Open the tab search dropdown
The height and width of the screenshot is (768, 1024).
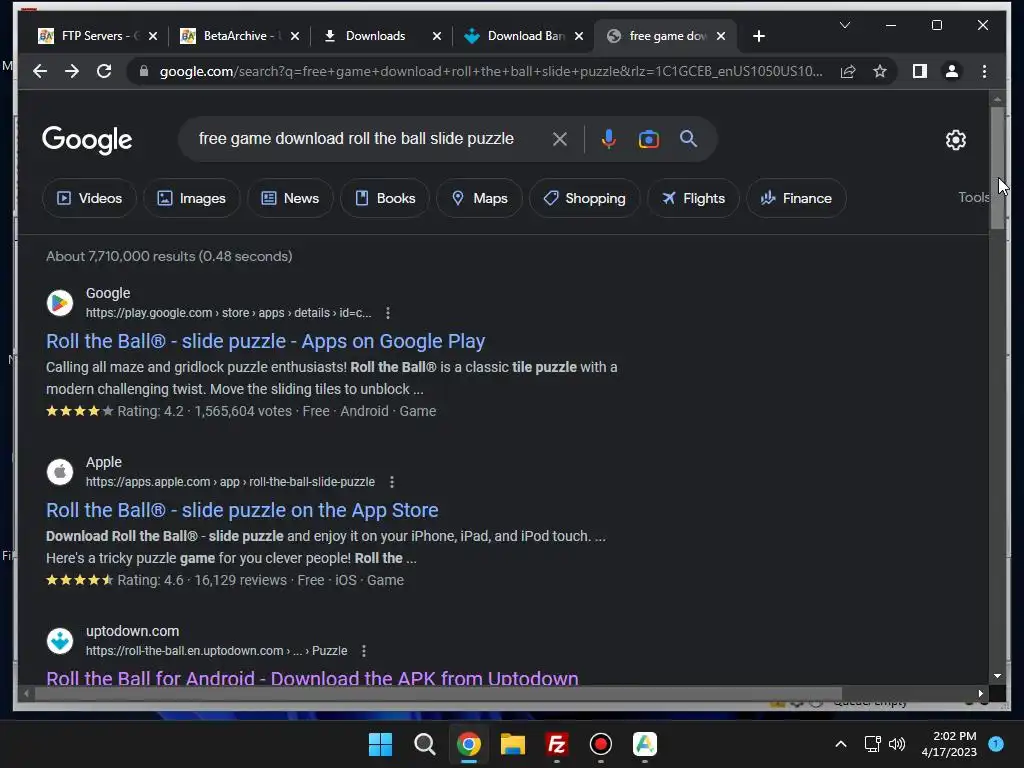[x=844, y=25]
